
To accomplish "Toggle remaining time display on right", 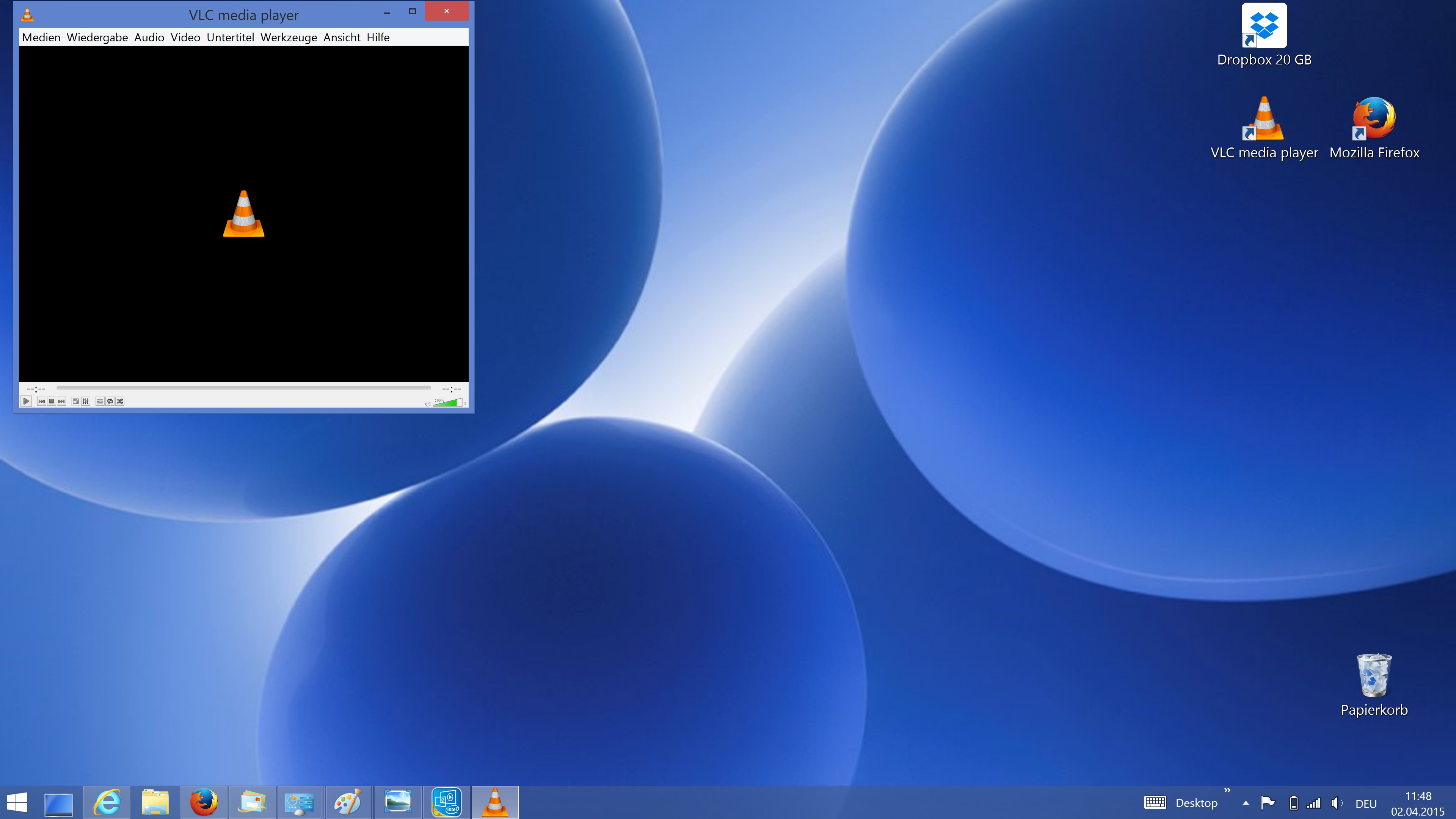I will point(452,389).
